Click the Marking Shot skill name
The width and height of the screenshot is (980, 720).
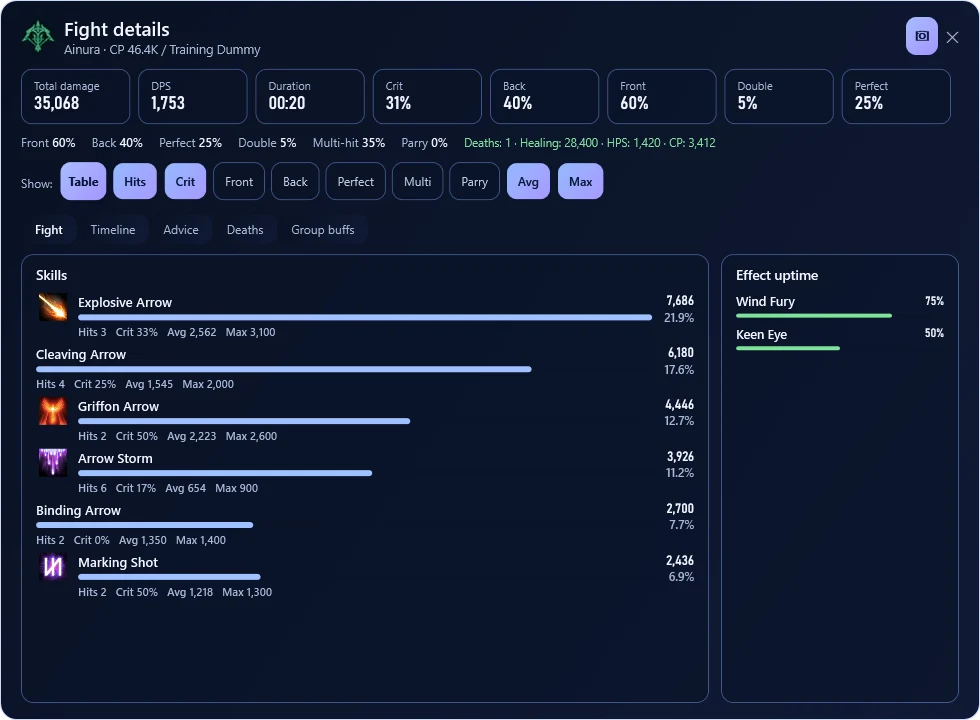point(118,562)
